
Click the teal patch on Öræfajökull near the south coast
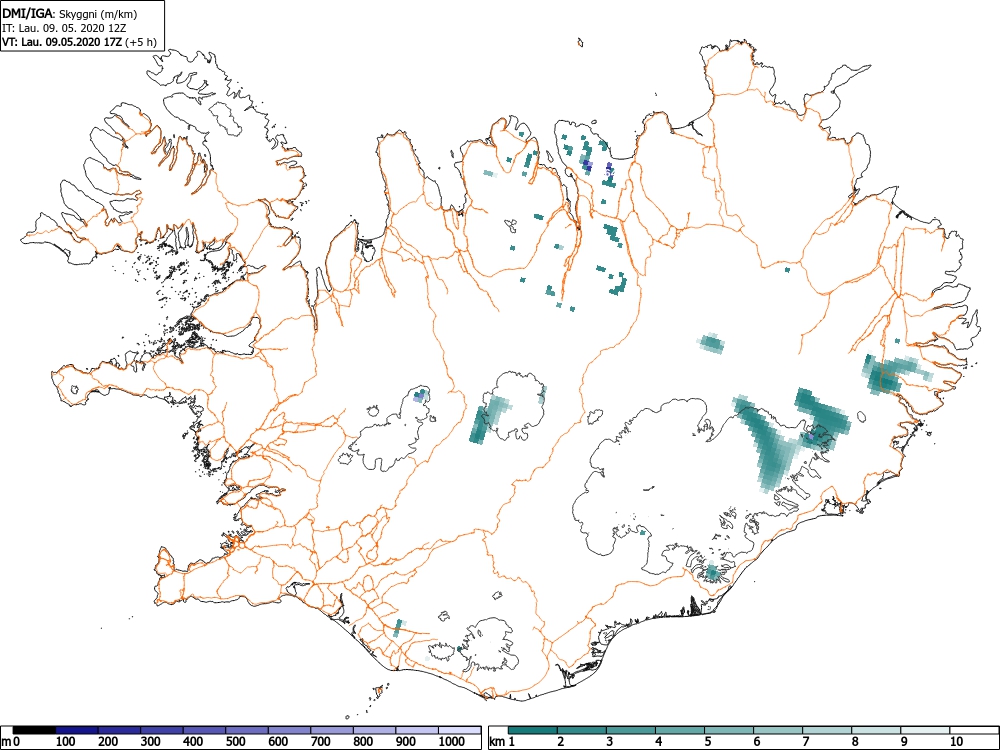pyautogui.click(x=712, y=573)
